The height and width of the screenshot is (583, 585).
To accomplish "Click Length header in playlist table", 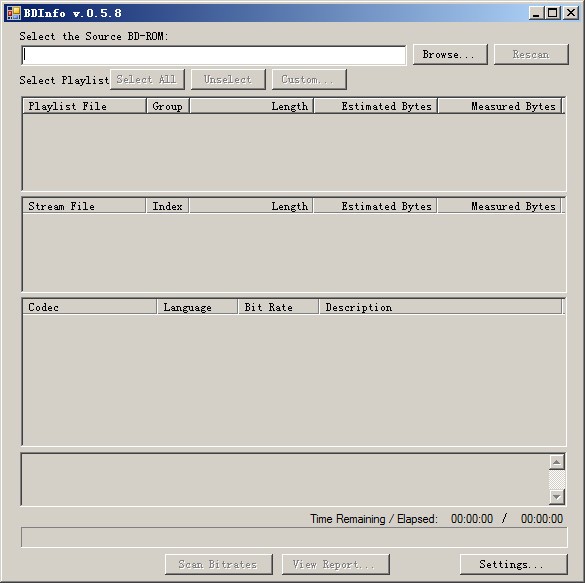I will click(x=251, y=106).
